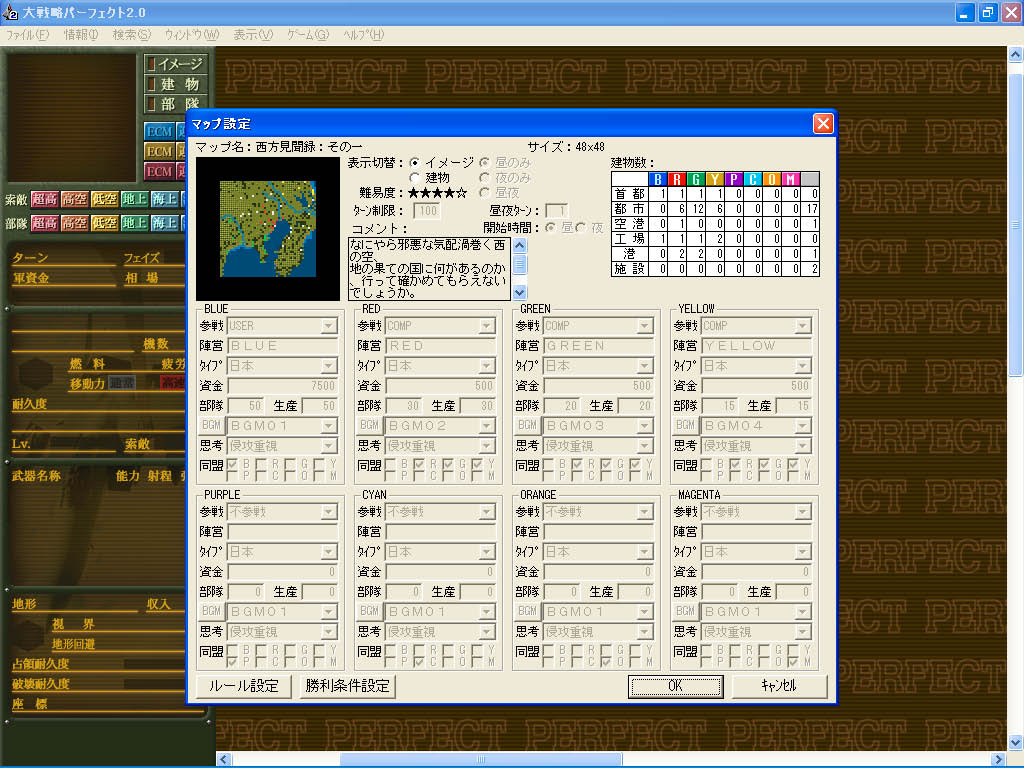Click the blue ECM icon in sidebar
The height and width of the screenshot is (768, 1024).
coord(159,131)
